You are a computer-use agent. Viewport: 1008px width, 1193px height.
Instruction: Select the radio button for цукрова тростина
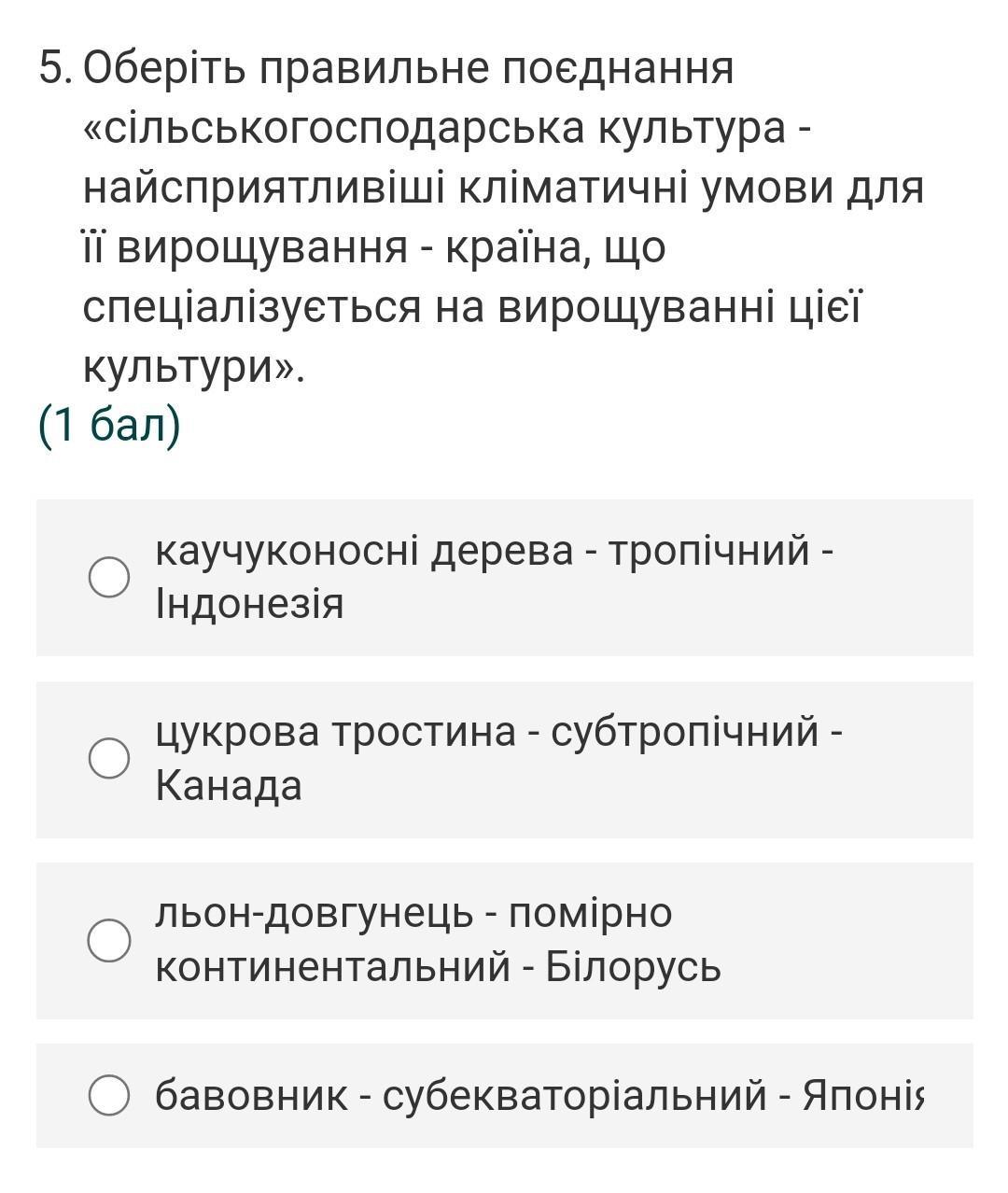pos(109,757)
